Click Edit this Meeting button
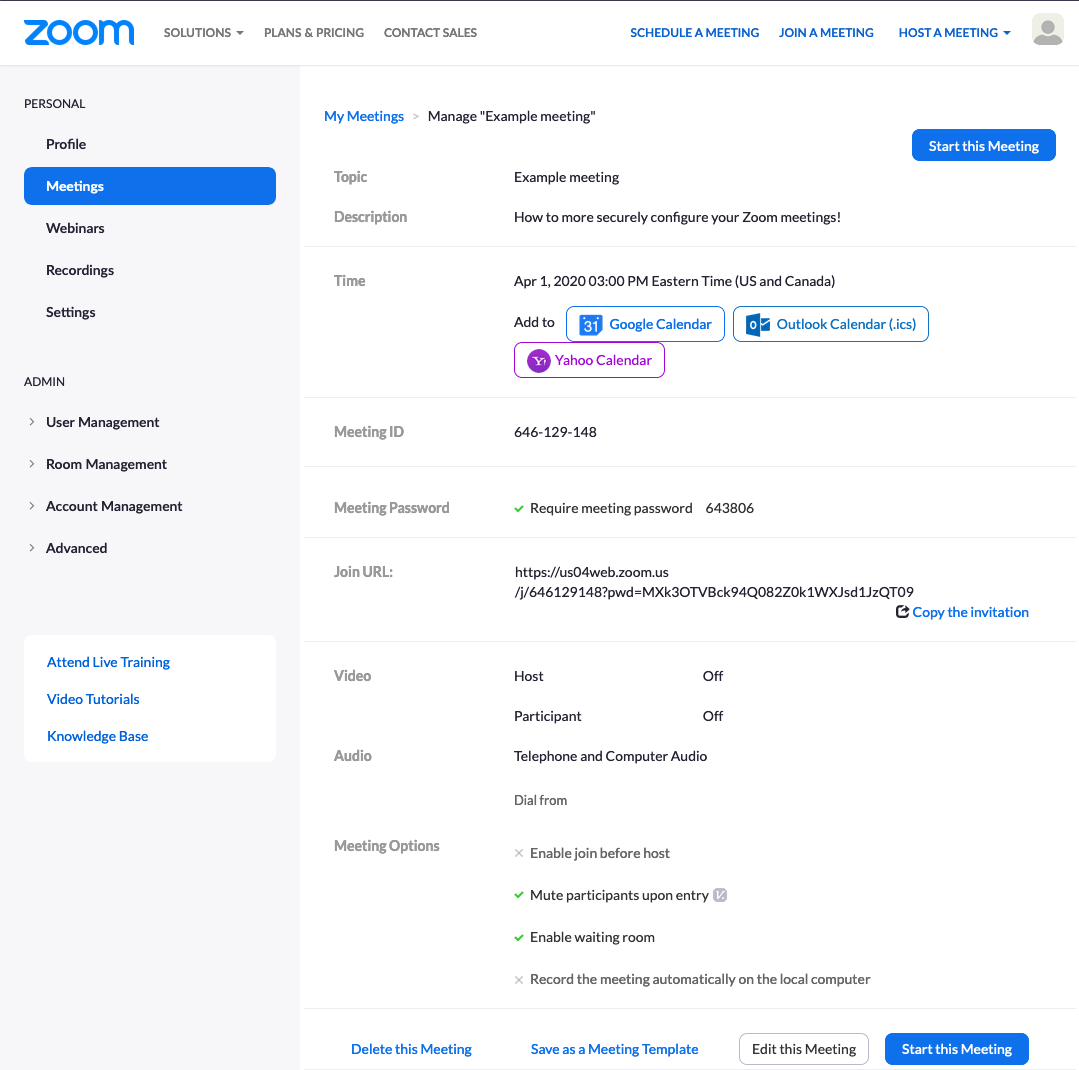Screen dimensions: 1079x1070 click(803, 1049)
